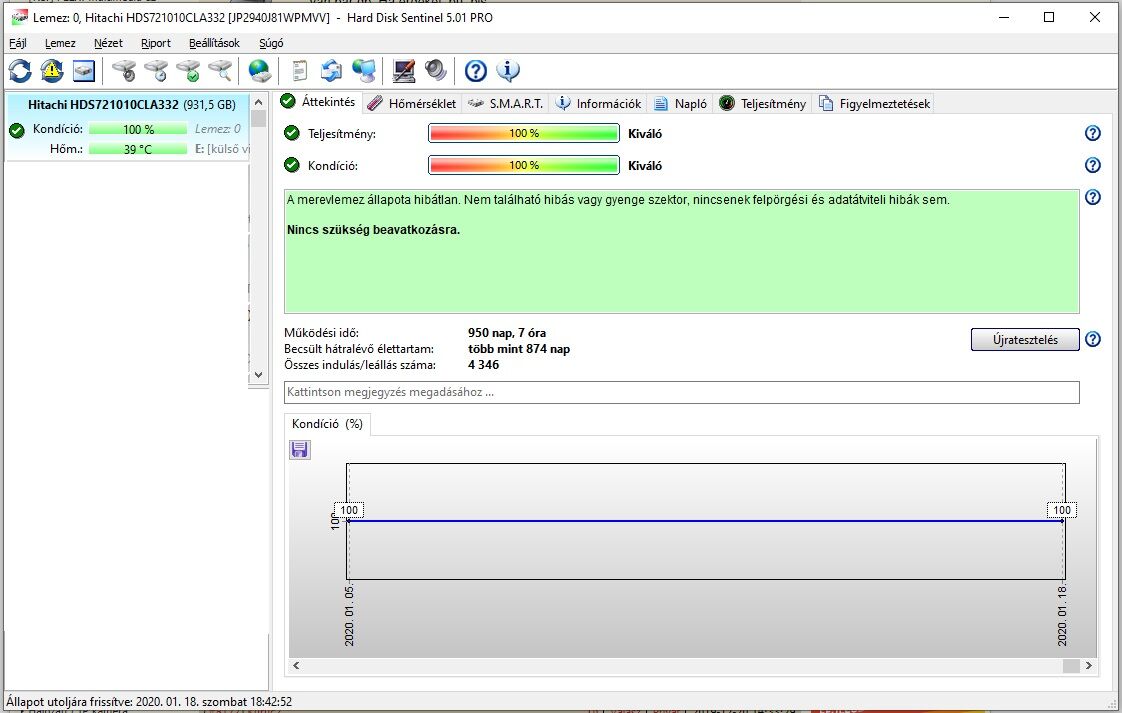1122x713 pixels.
Task: Click the help icon beside Teljesítmény row
Action: [x=1093, y=133]
